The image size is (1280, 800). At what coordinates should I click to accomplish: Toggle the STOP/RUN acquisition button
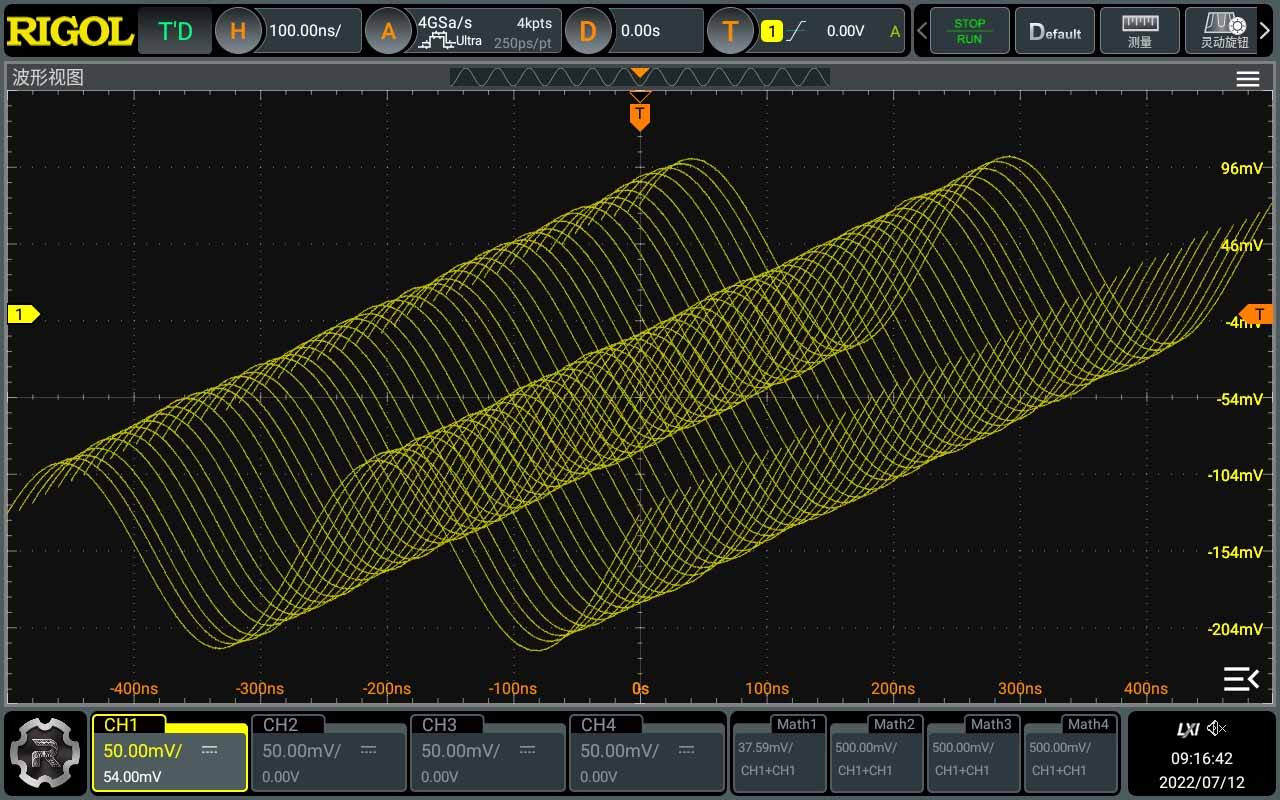click(969, 31)
